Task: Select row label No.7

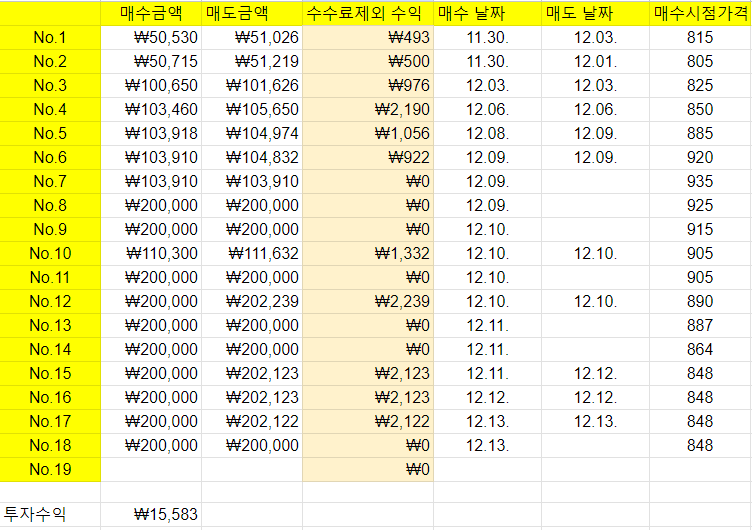Action: 50,181
